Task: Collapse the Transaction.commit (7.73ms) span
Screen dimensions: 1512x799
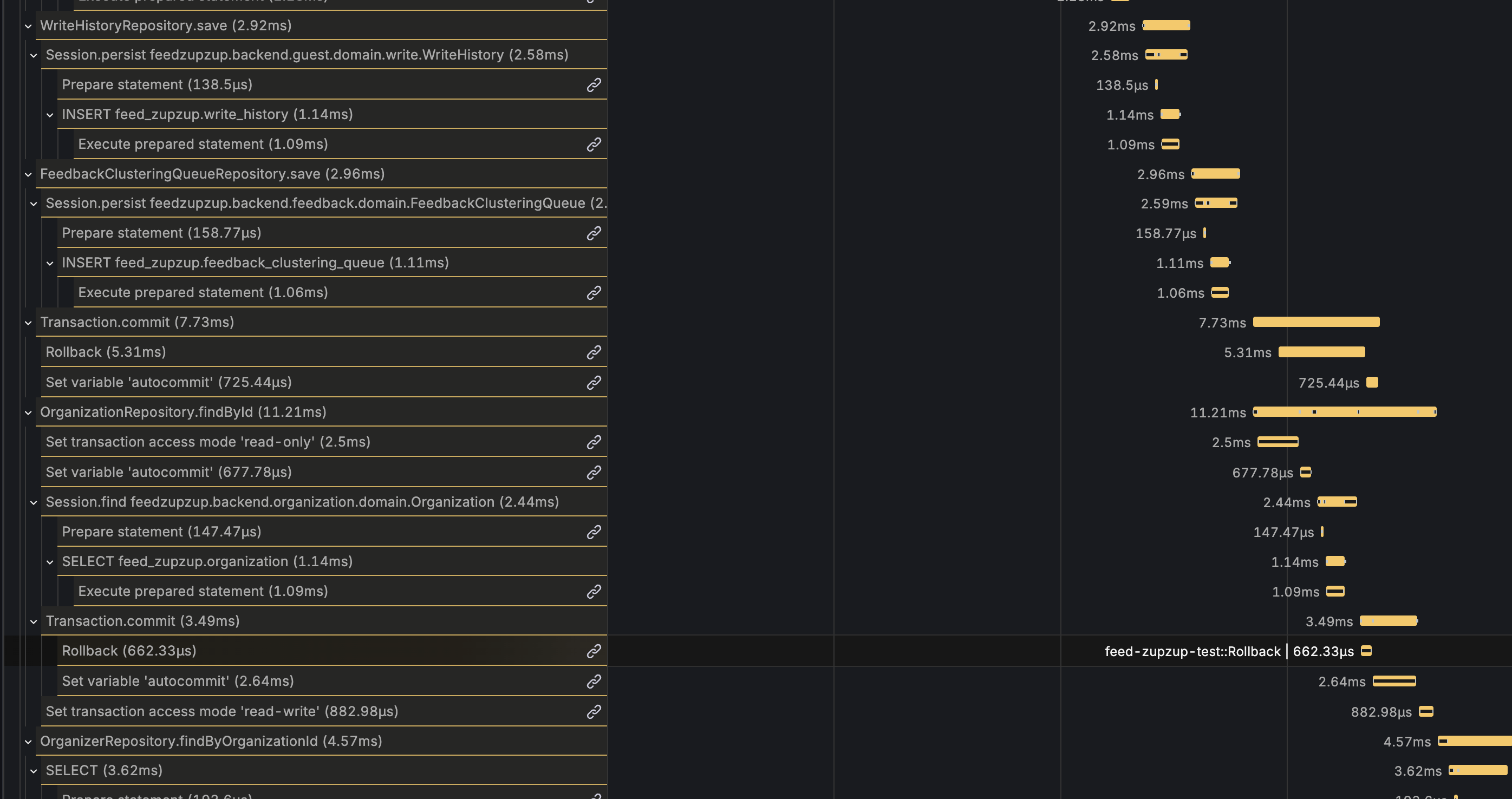Action: coord(28,323)
